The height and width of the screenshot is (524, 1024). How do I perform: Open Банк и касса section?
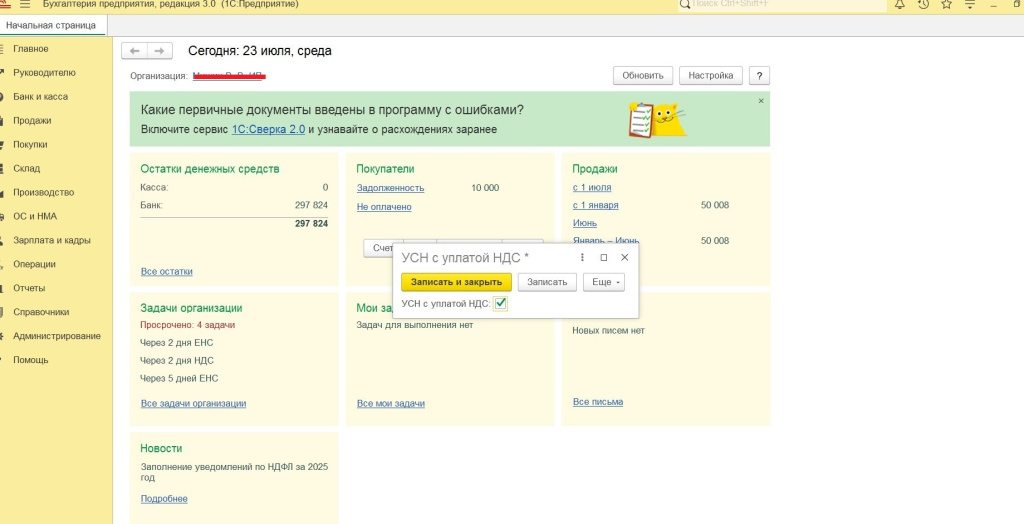pos(40,97)
